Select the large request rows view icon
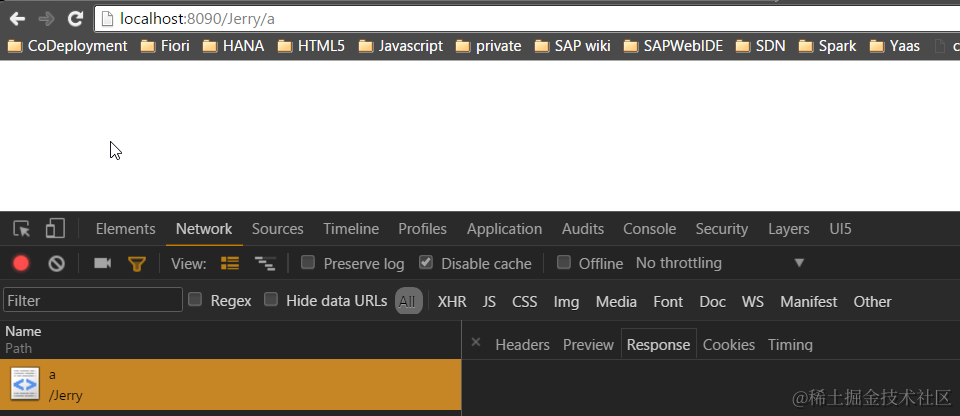 tap(230, 263)
